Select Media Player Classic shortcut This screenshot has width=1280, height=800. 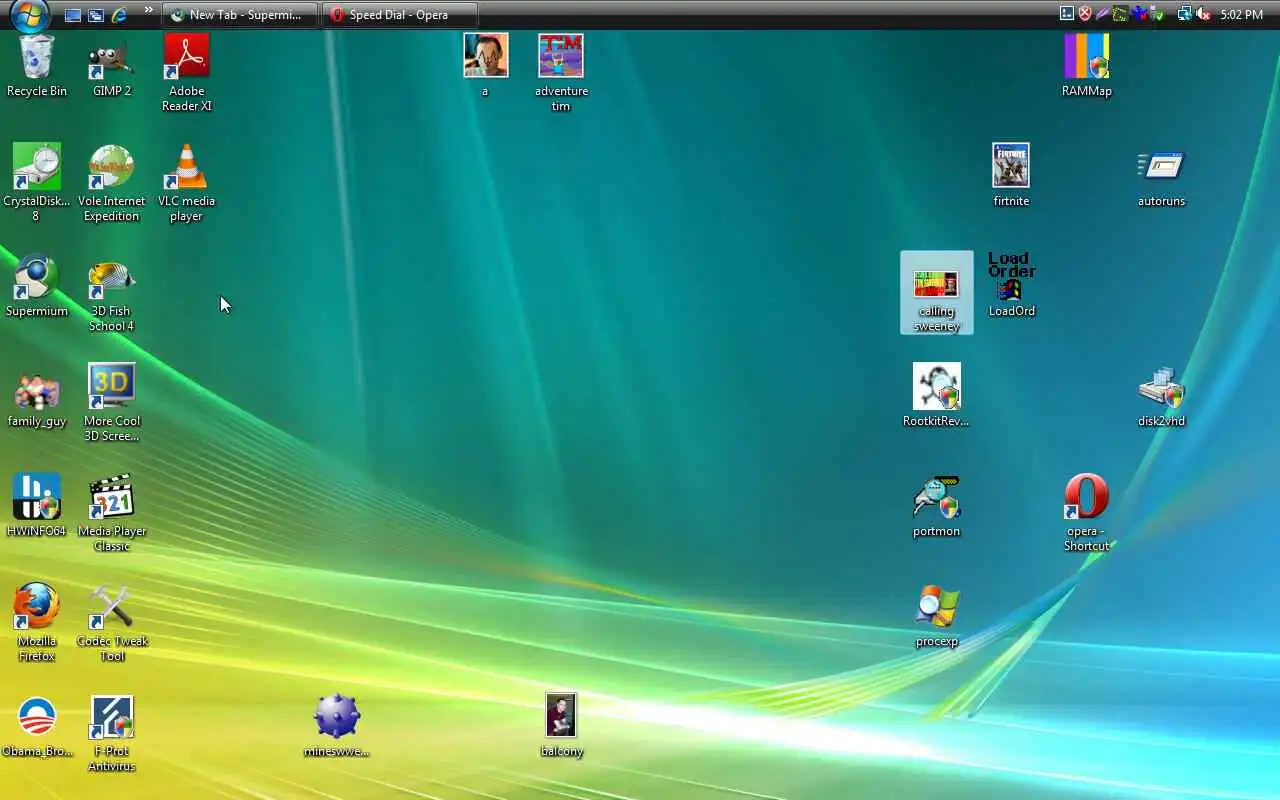[112, 513]
